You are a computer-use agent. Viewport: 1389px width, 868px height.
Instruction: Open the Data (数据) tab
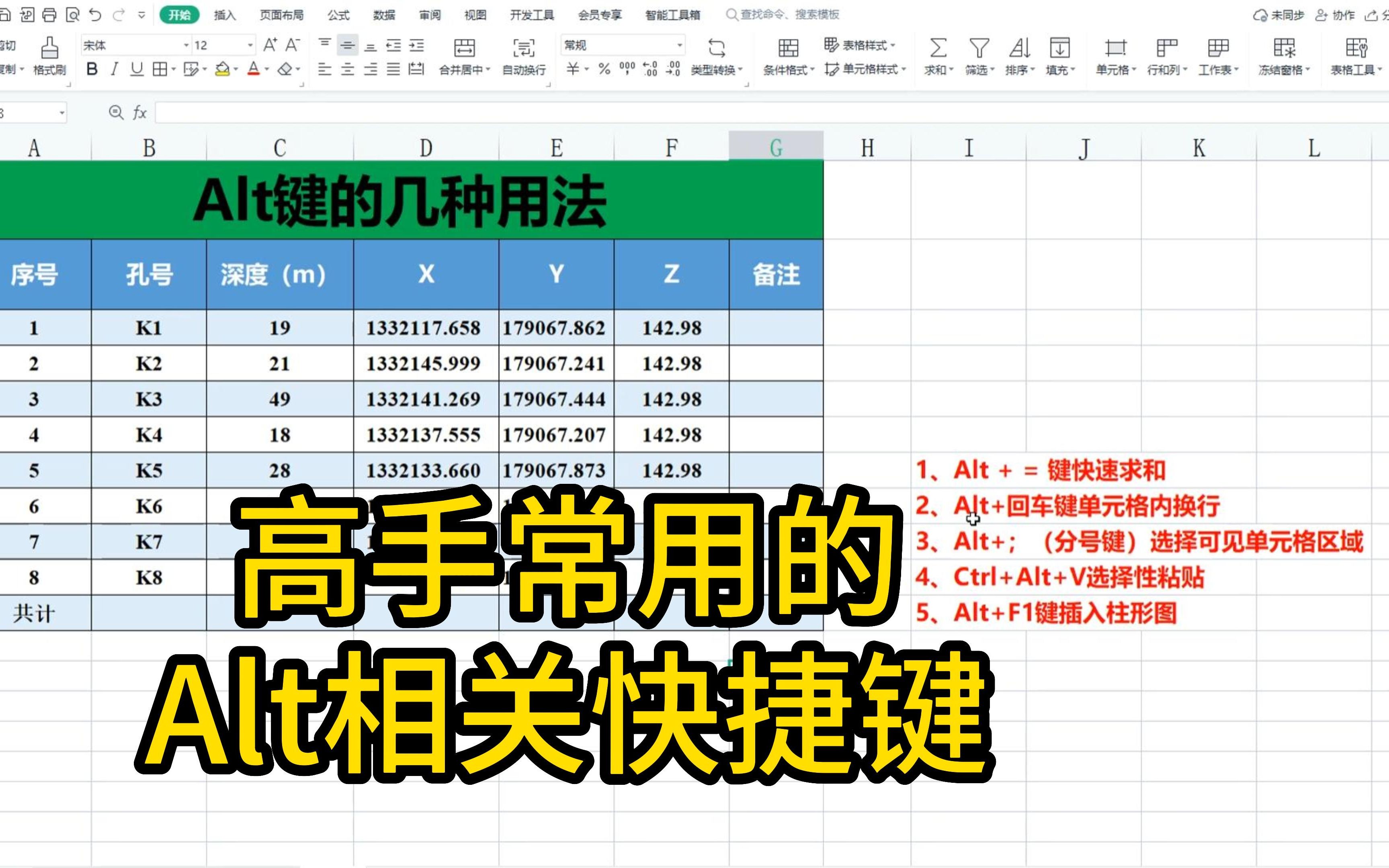tap(384, 15)
